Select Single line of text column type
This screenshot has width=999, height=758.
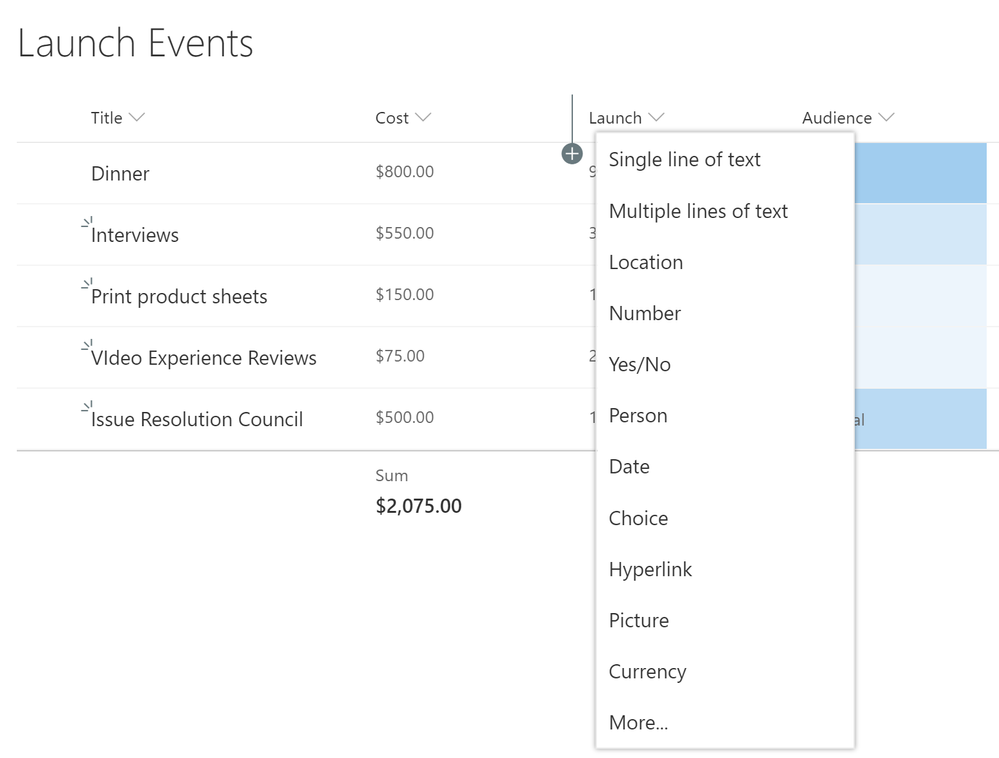point(684,160)
